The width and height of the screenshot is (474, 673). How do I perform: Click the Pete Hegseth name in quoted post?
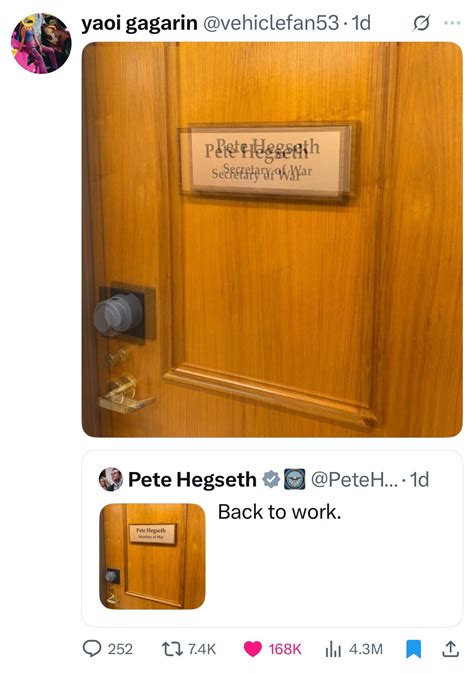point(192,479)
